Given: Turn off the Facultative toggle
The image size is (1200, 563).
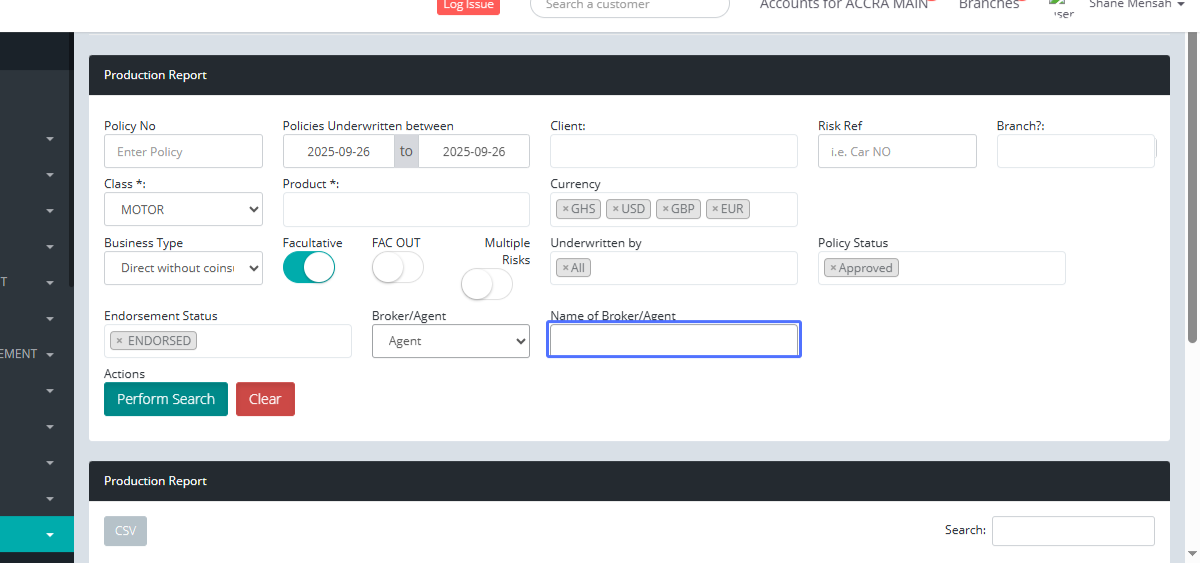Looking at the screenshot, I should [x=308, y=268].
